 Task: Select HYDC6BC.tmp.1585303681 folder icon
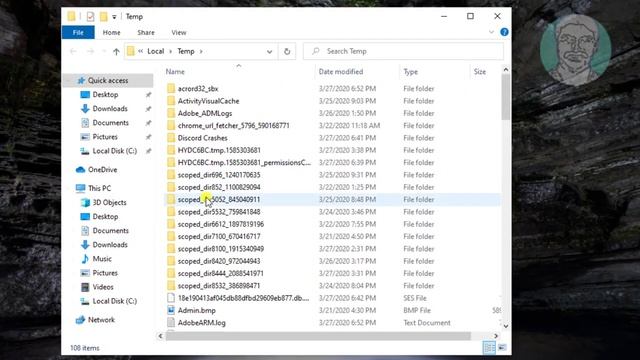click(x=171, y=150)
